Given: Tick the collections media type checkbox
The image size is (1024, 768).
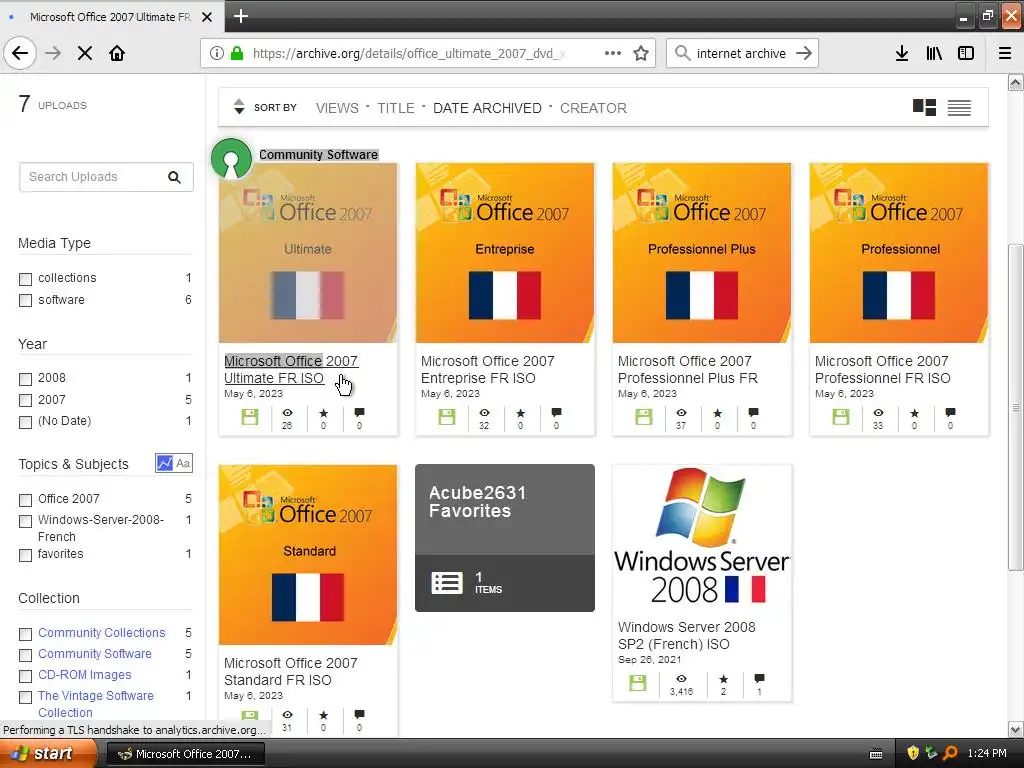Looking at the screenshot, I should pyautogui.click(x=25, y=280).
